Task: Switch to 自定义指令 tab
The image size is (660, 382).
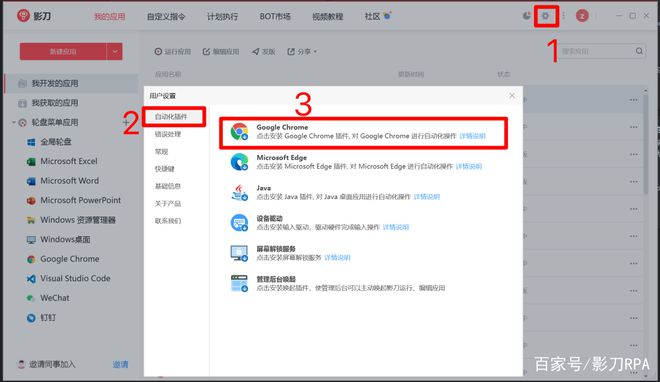Action: tap(166, 16)
